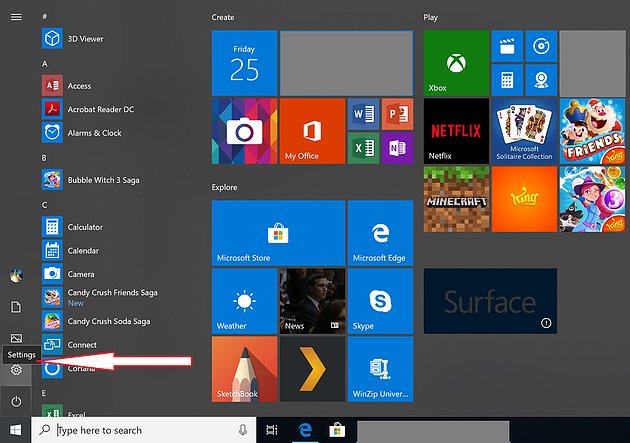Open Acrobat Reader DC
Viewport: 630px width, 443px height.
(x=88, y=109)
